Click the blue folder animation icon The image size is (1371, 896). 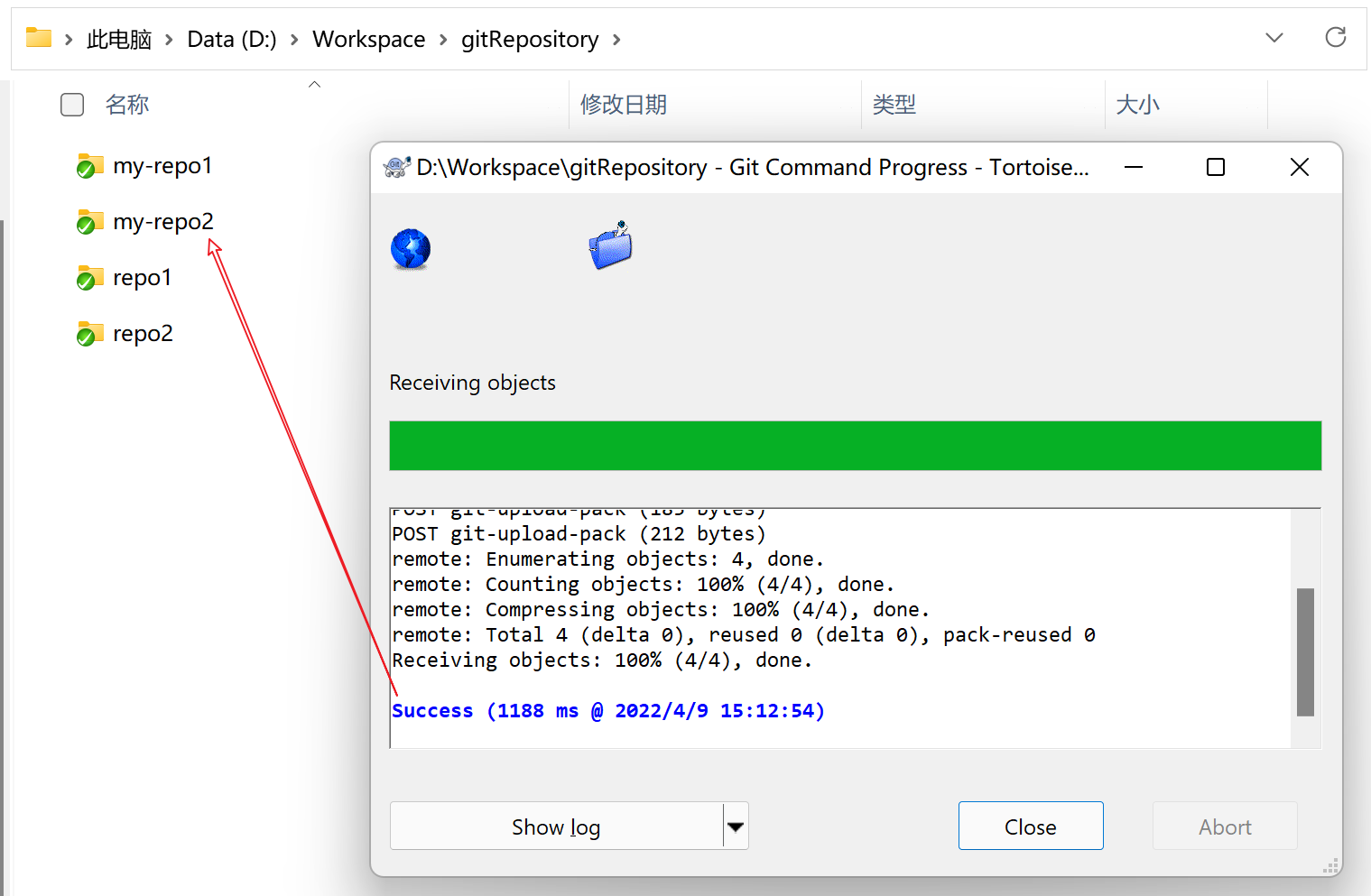point(611,246)
